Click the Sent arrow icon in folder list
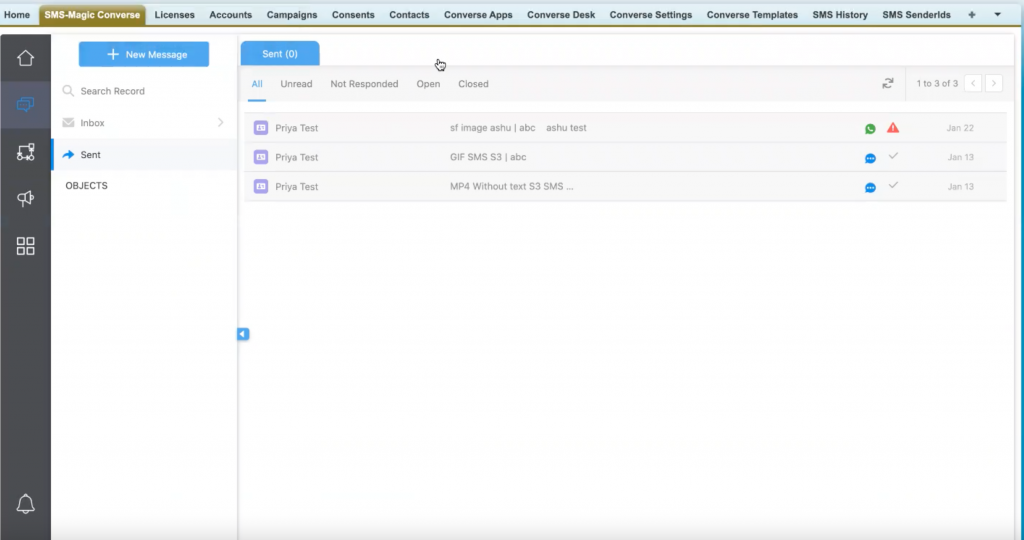This screenshot has height=540, width=1024. tap(68, 155)
